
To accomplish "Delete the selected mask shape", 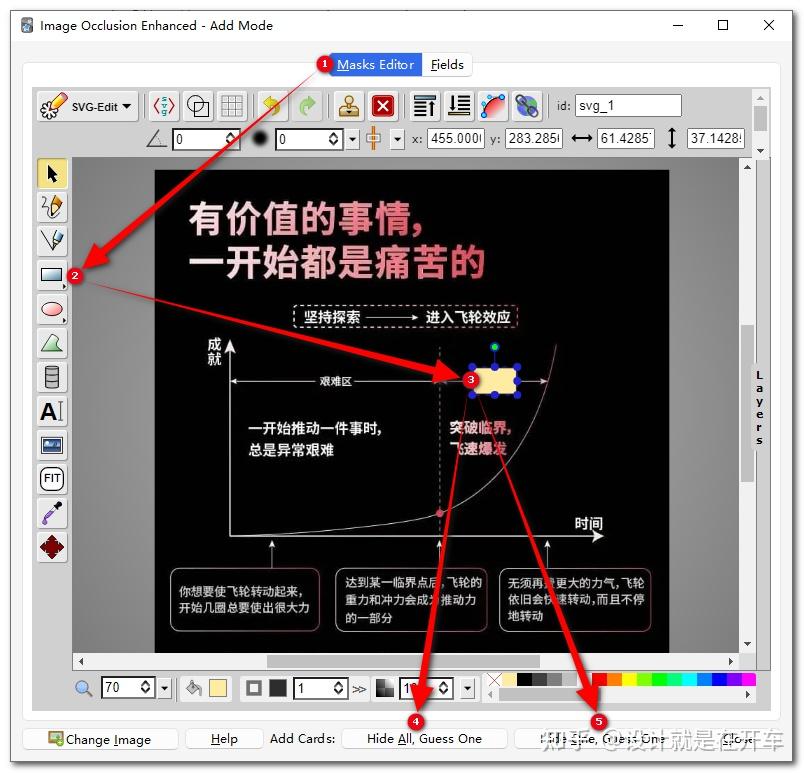I will tap(384, 106).
